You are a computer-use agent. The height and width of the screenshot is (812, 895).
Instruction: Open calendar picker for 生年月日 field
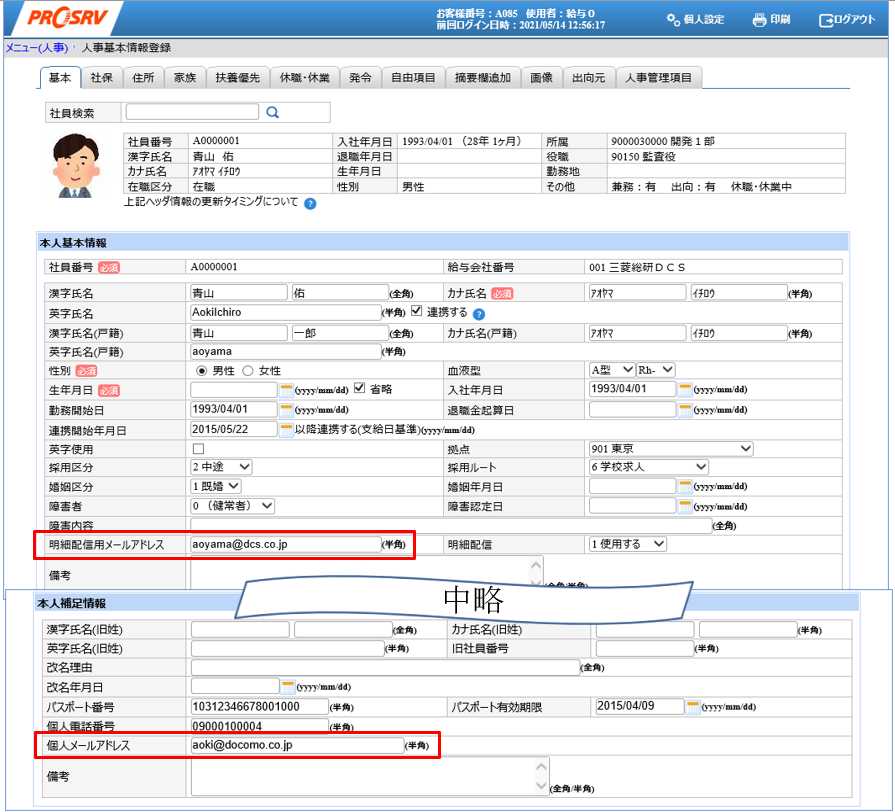(x=286, y=390)
